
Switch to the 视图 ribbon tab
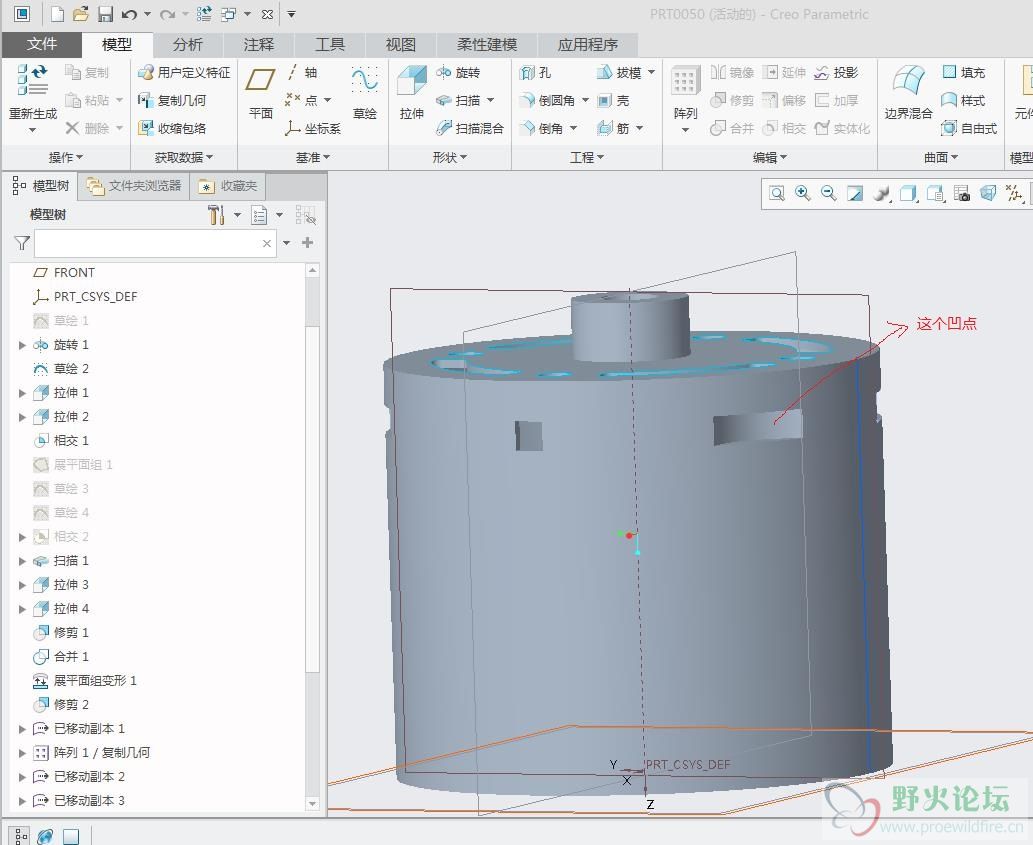[401, 44]
